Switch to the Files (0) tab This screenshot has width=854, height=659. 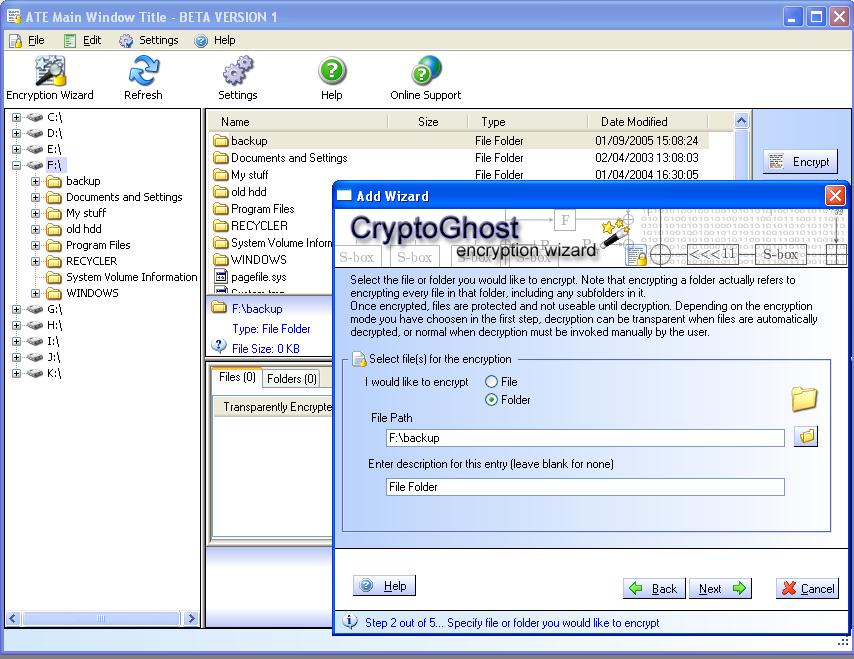pyautogui.click(x=237, y=377)
